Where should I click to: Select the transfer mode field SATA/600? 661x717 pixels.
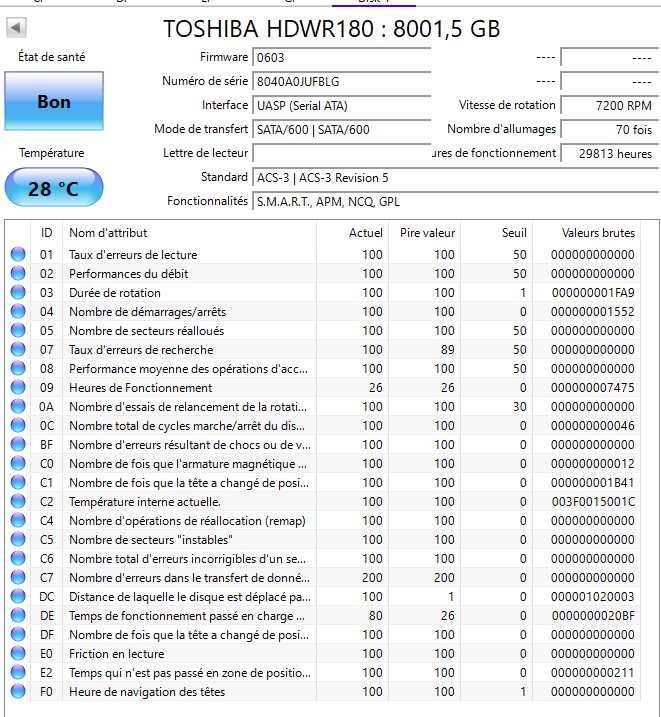341,129
